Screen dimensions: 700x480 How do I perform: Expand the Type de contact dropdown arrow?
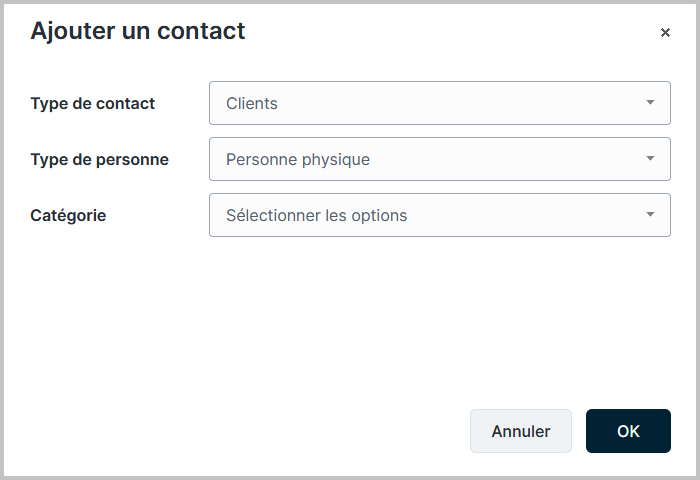coord(650,103)
